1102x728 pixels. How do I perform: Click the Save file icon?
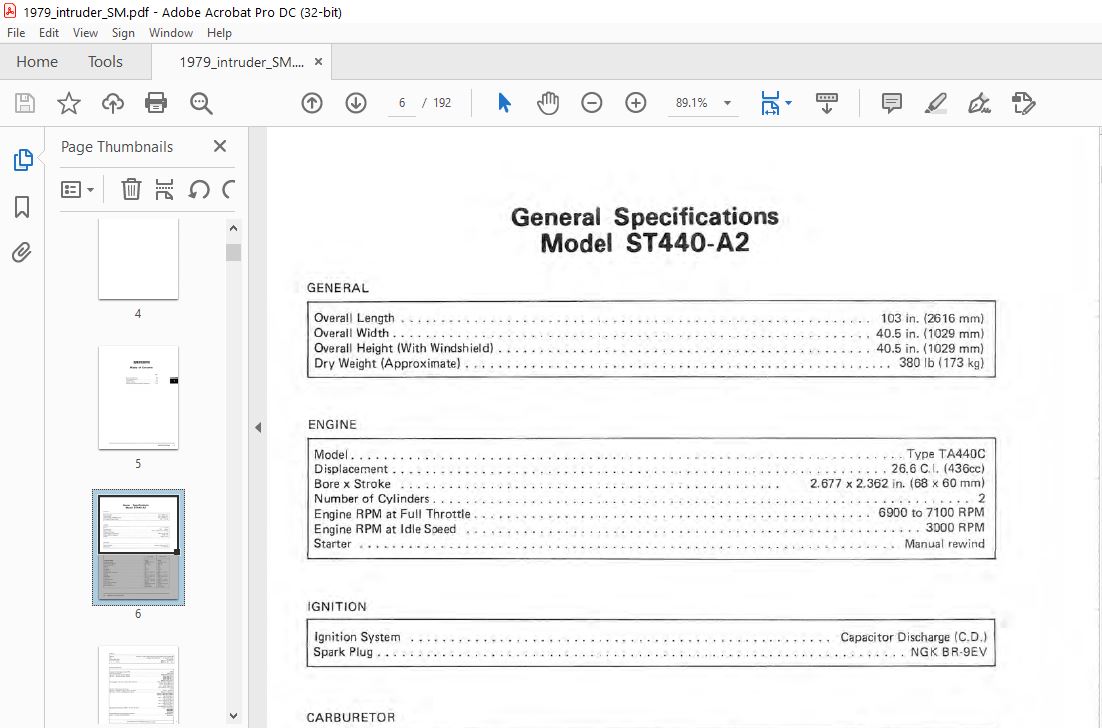coord(25,103)
